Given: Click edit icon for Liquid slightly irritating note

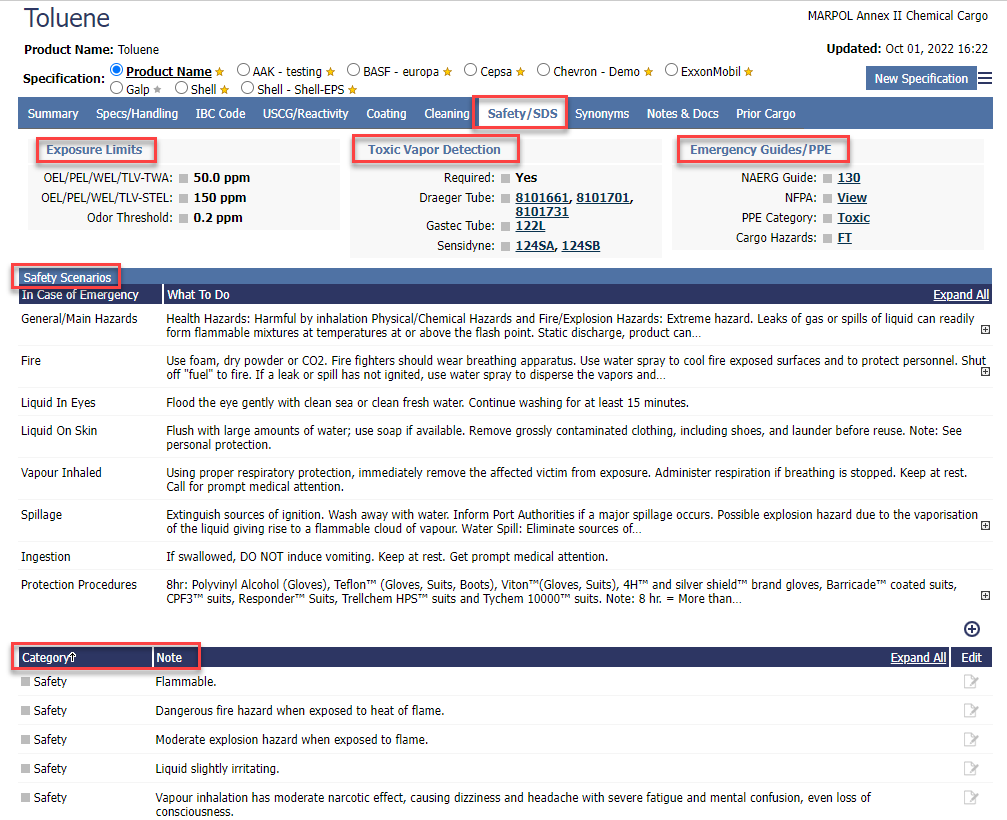Looking at the screenshot, I should coord(970,769).
